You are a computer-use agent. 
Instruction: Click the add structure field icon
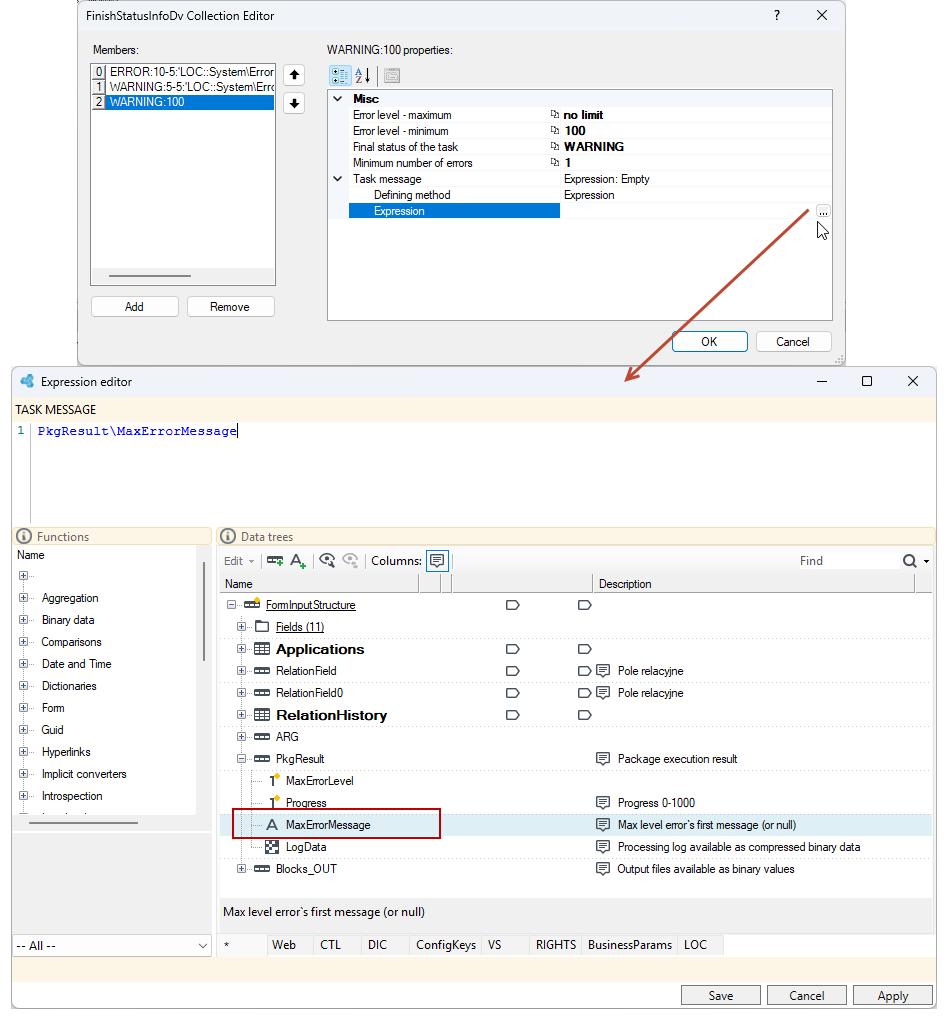[x=275, y=560]
